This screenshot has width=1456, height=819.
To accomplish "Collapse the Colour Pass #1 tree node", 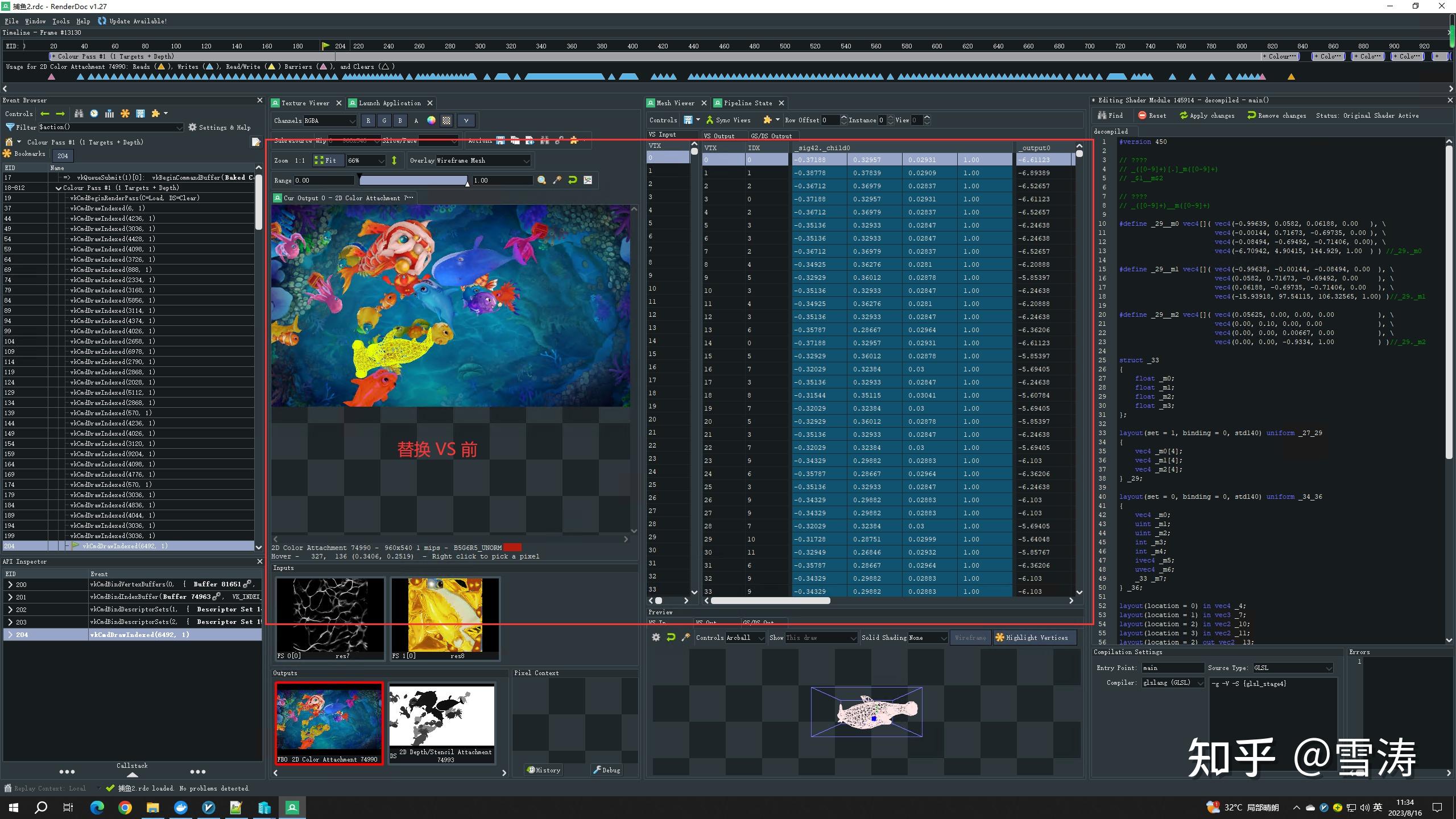I will pyautogui.click(x=58, y=188).
